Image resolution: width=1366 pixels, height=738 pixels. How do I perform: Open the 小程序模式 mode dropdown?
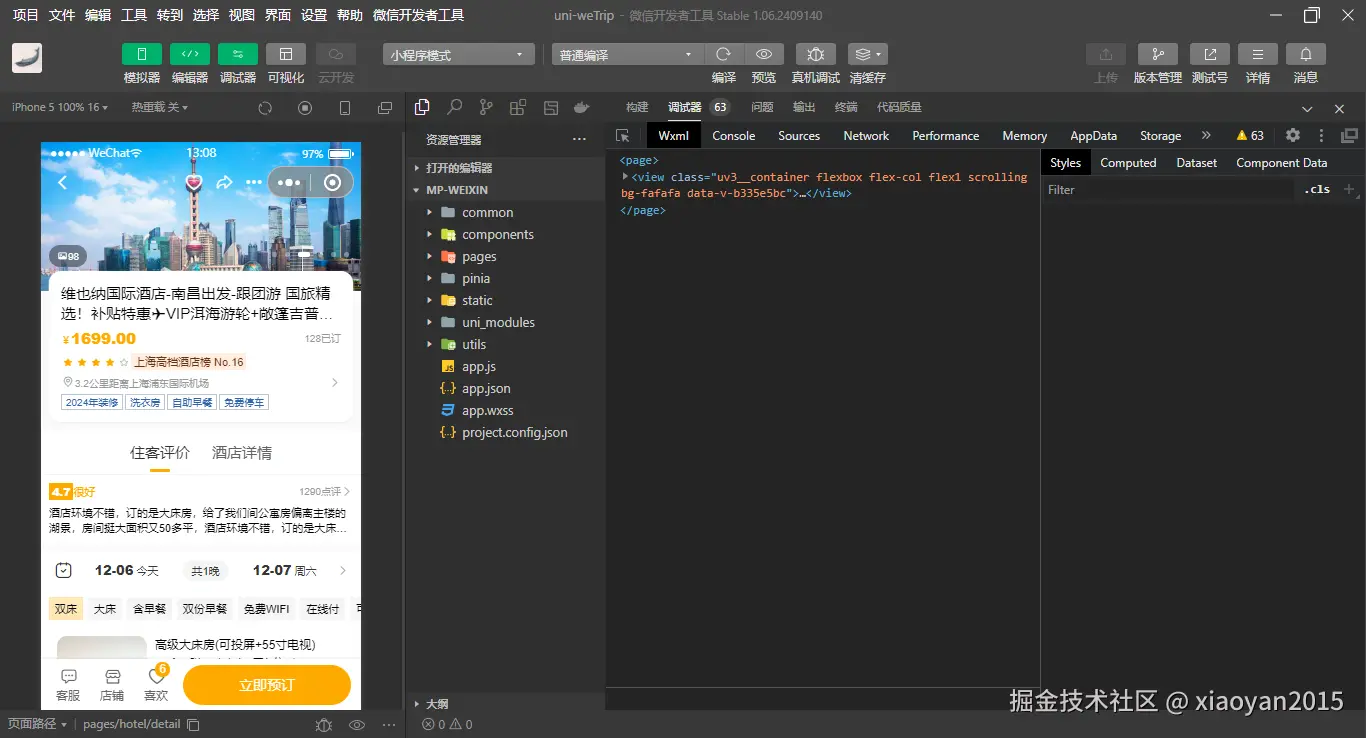point(458,55)
